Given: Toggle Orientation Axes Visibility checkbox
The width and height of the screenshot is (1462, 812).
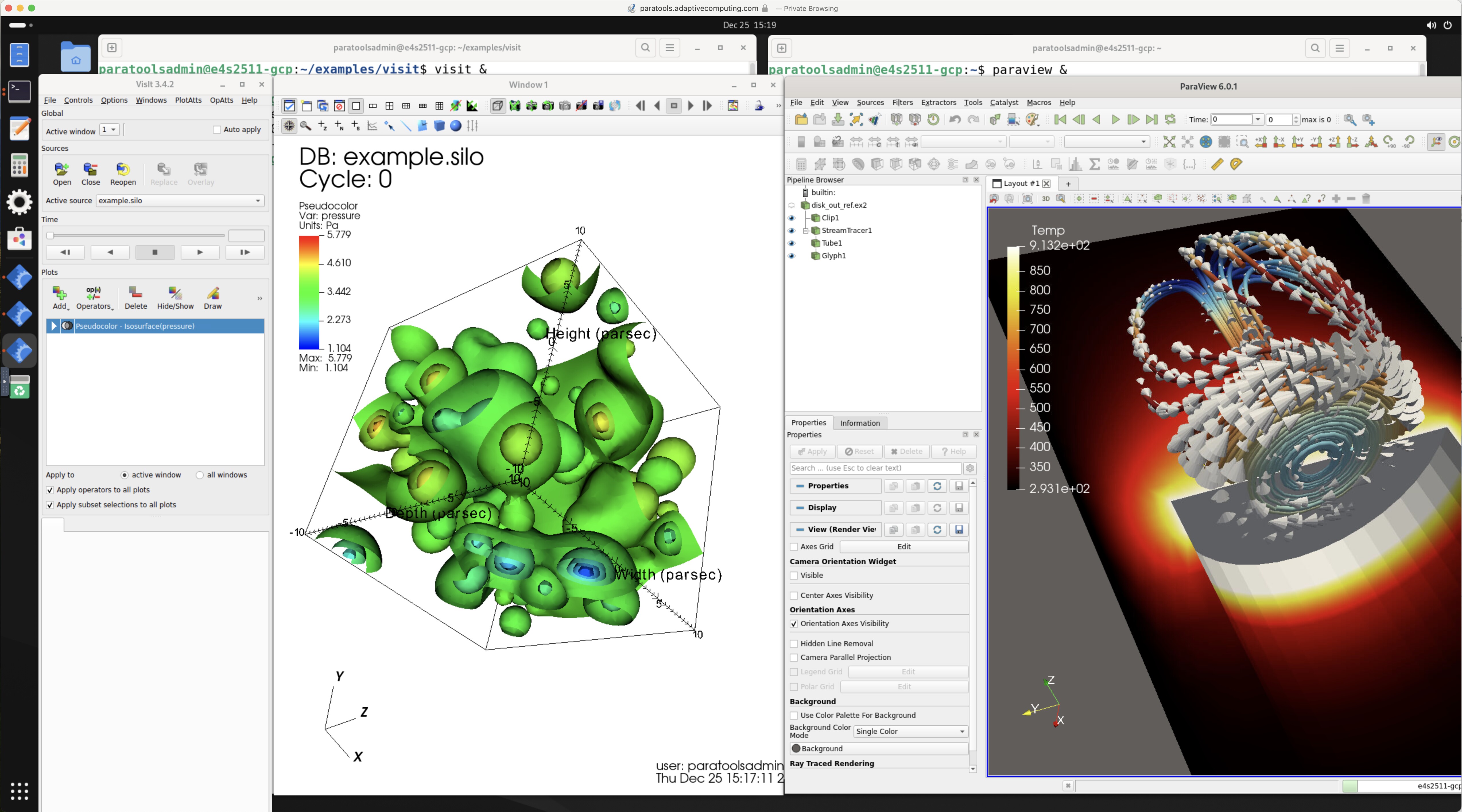Looking at the screenshot, I should (x=794, y=623).
